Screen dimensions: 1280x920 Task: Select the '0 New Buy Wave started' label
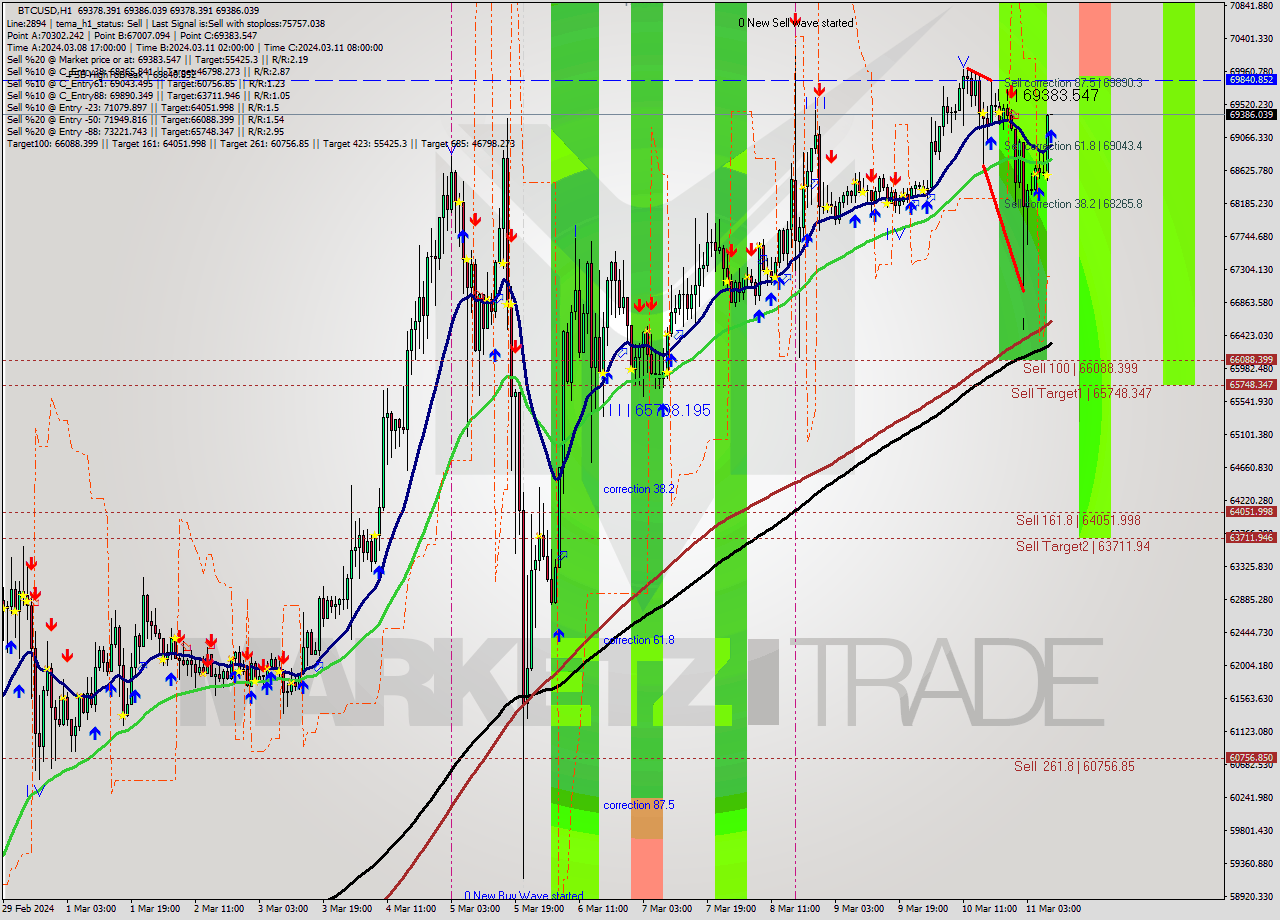click(524, 897)
